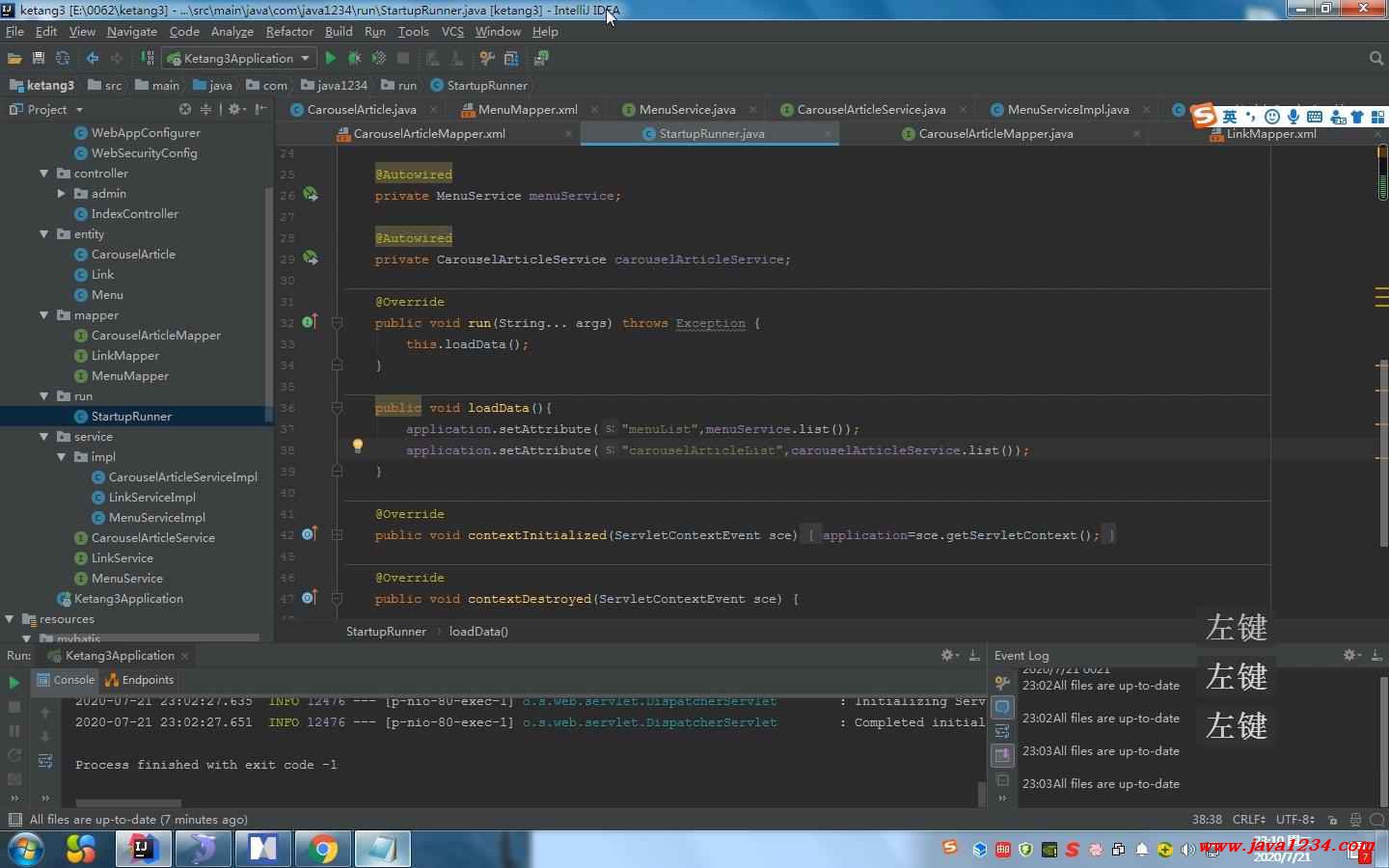Viewport: 1389px width, 868px height.
Task: Click the UTF-8 encoding selector
Action: [x=1294, y=819]
